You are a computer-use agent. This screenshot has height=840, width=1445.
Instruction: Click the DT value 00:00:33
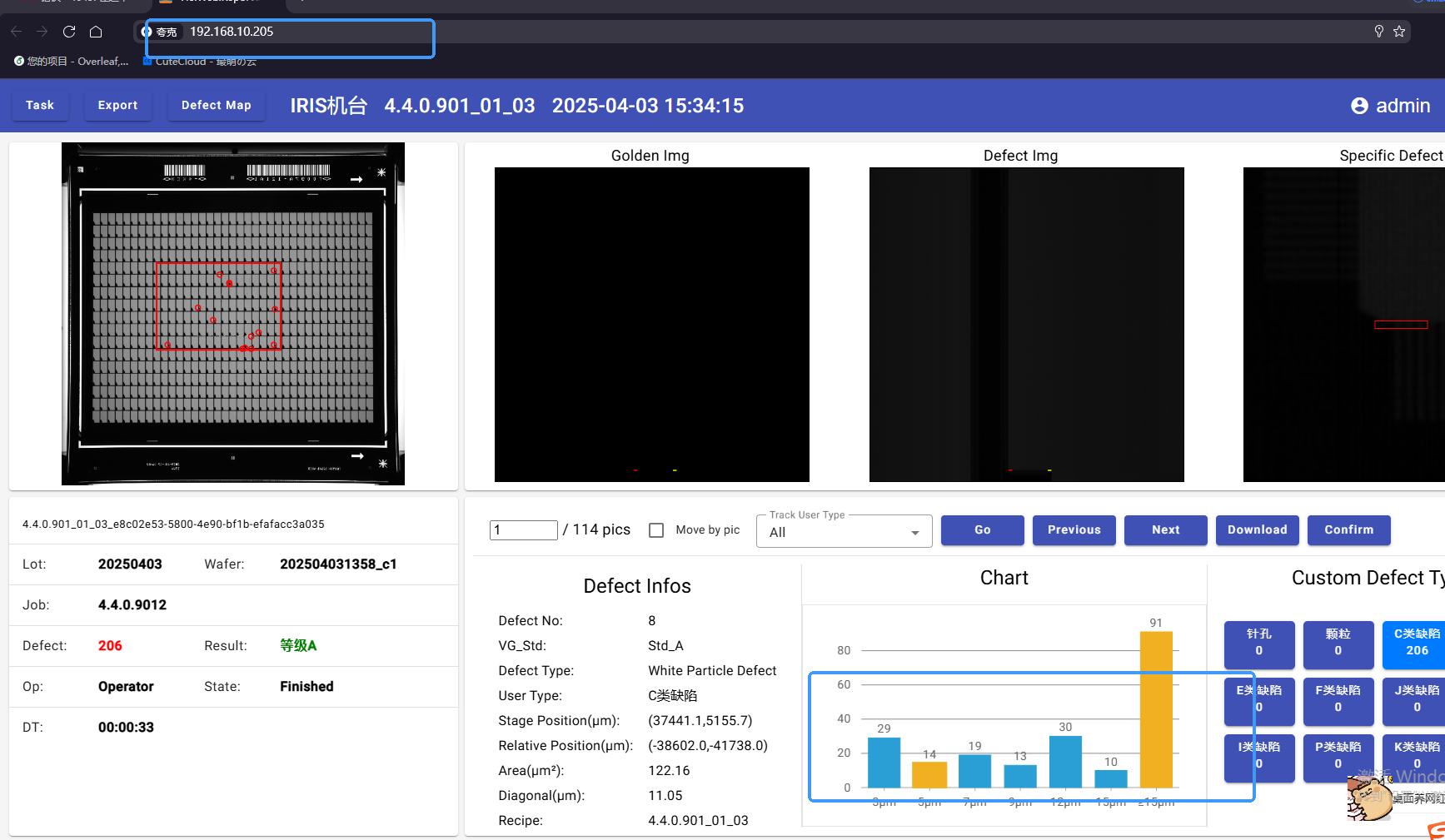pos(126,728)
